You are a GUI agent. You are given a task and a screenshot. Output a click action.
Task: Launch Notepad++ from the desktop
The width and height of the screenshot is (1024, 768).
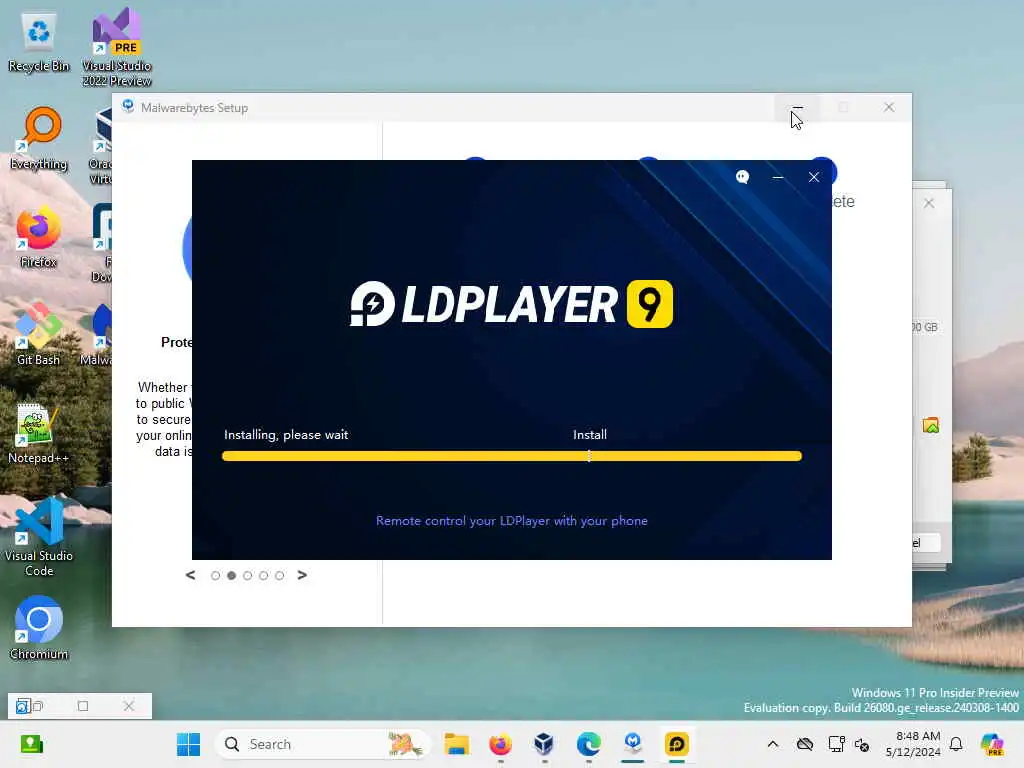39,434
